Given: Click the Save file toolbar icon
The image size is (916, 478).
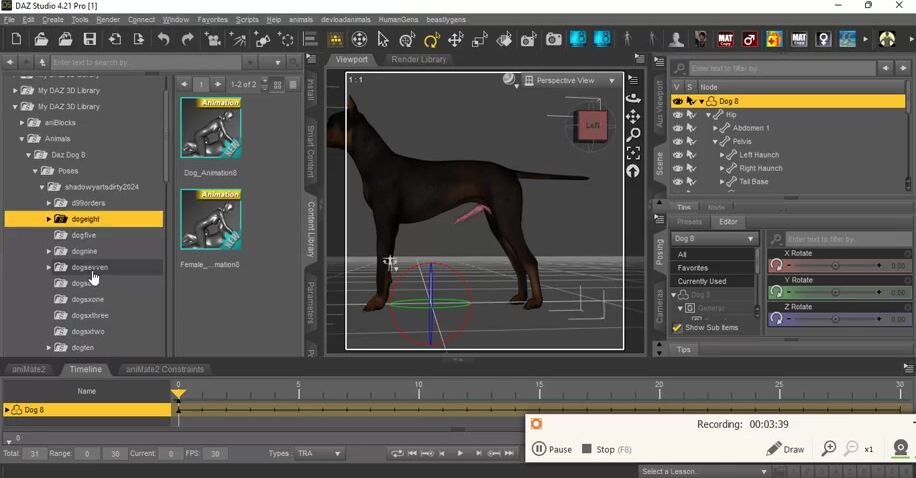Looking at the screenshot, I should click(90, 40).
